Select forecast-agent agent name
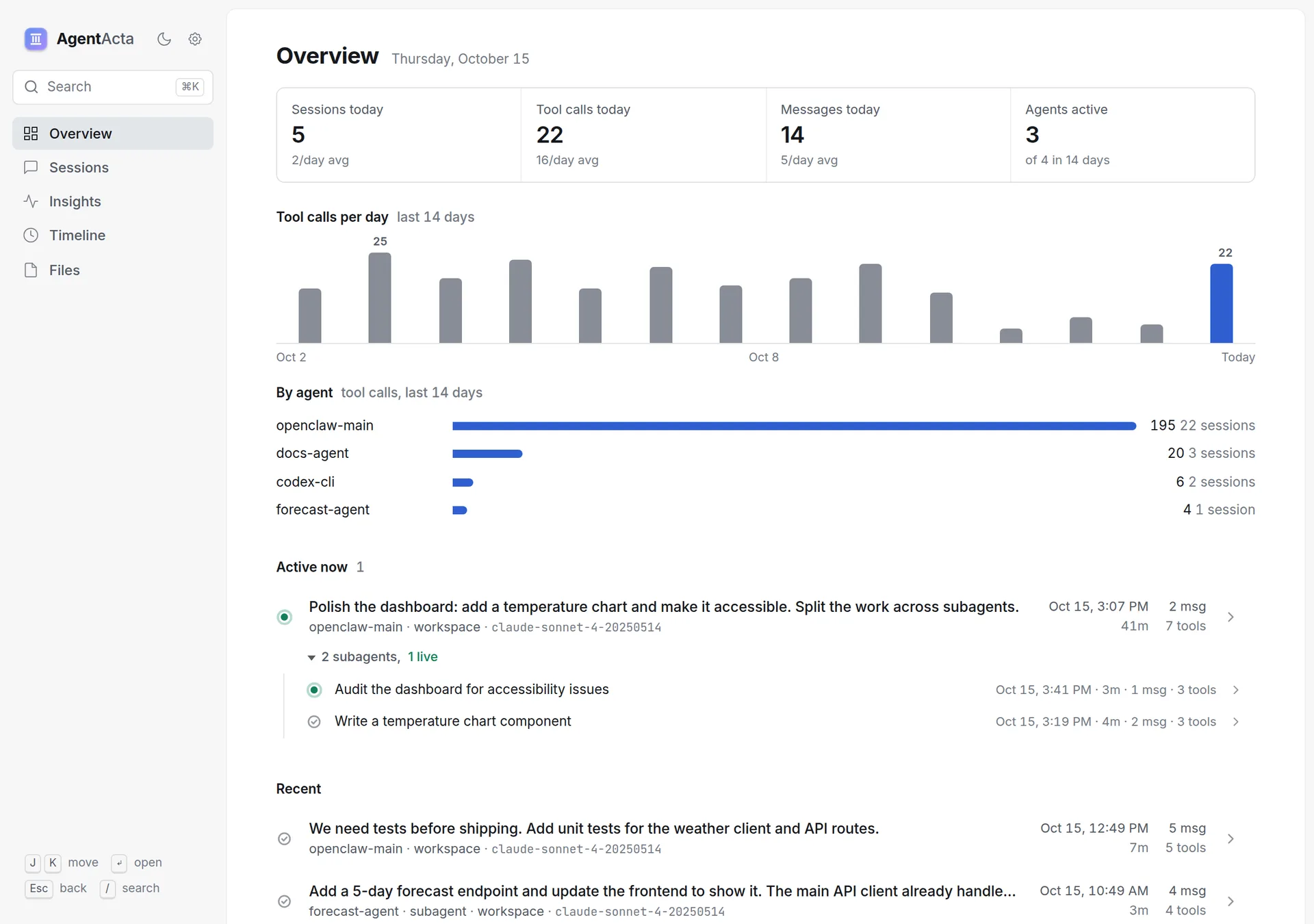 point(323,510)
